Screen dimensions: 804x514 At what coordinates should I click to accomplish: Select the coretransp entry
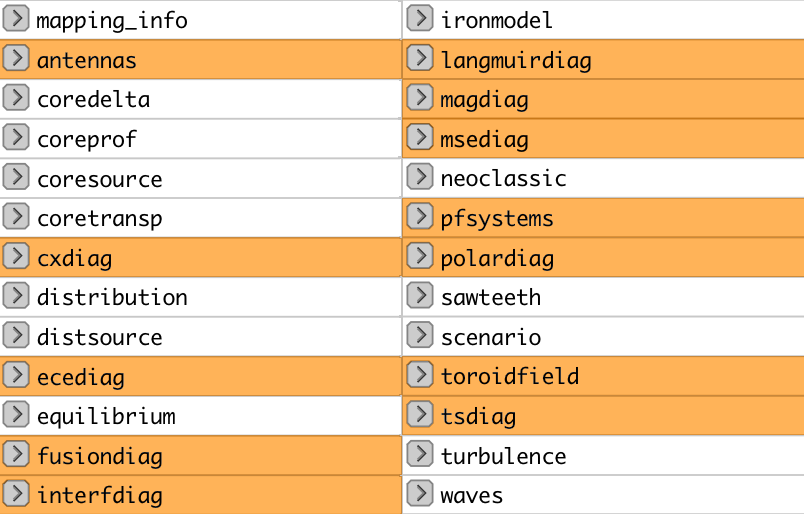[x=200, y=218]
